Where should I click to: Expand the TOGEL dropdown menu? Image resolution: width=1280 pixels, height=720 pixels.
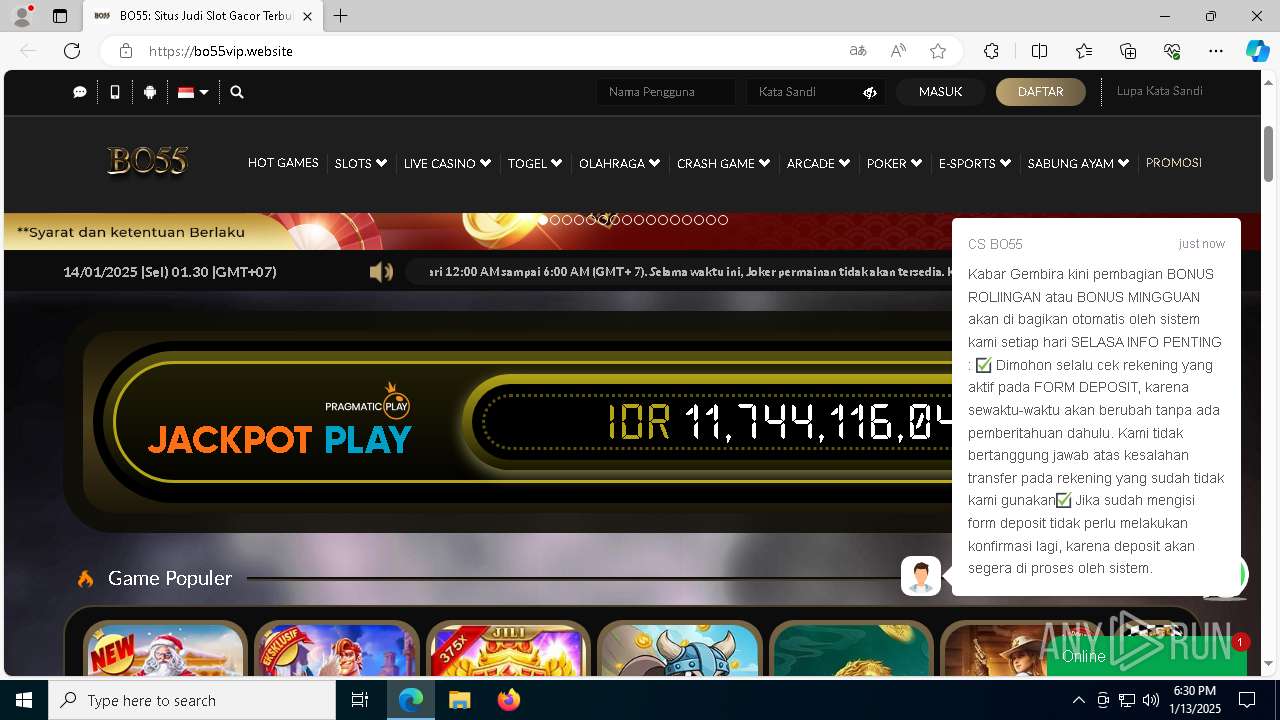coord(535,163)
